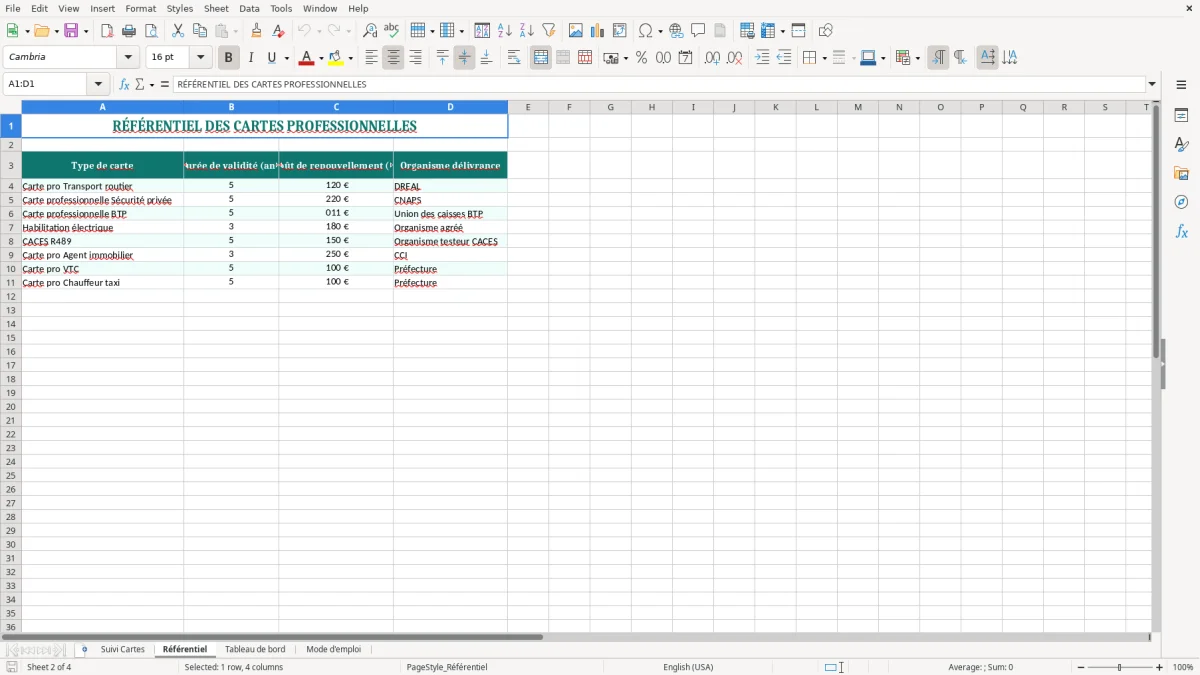This screenshot has width=1200, height=675.
Task: Click the Sort Descending icon
Action: click(x=527, y=31)
